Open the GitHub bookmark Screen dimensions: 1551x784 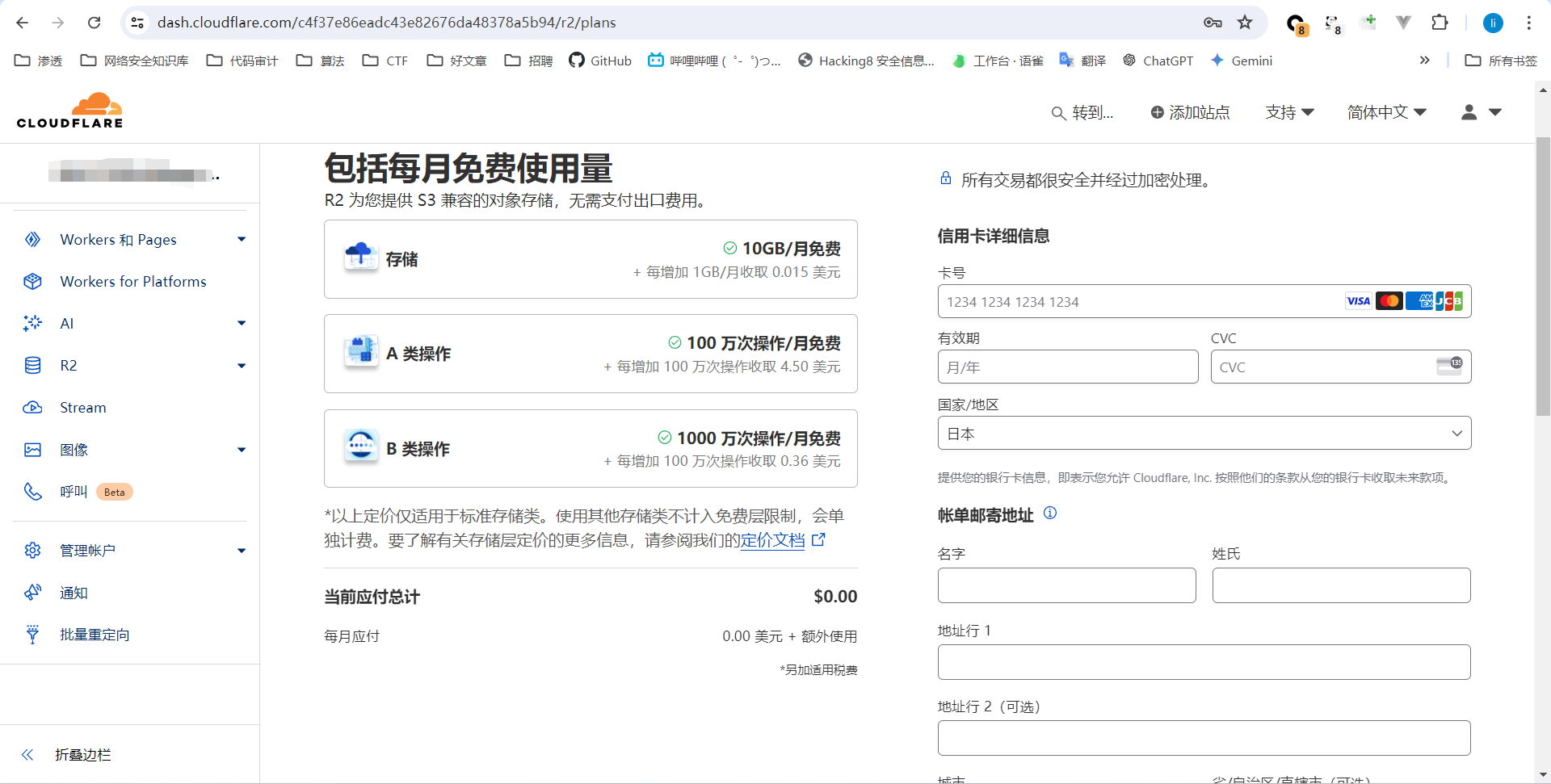click(600, 61)
